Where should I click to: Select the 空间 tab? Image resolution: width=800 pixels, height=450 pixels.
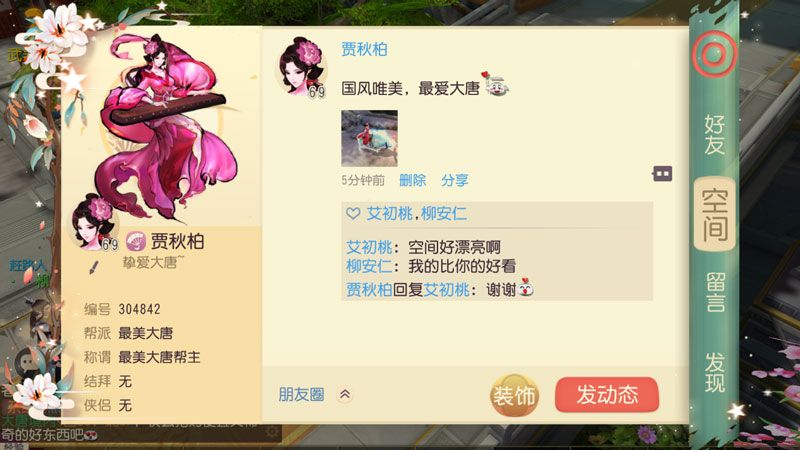point(715,214)
